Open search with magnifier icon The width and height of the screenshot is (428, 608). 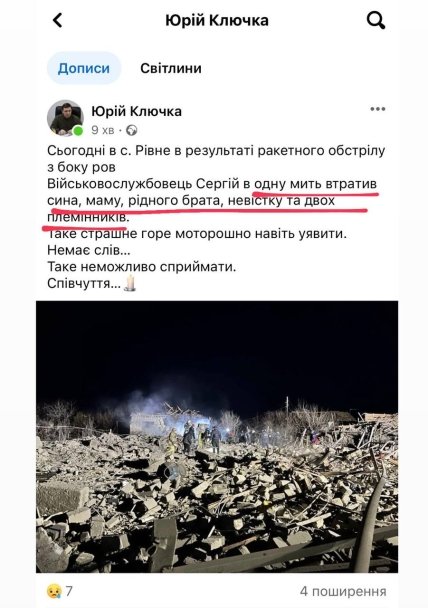pyautogui.click(x=376, y=20)
